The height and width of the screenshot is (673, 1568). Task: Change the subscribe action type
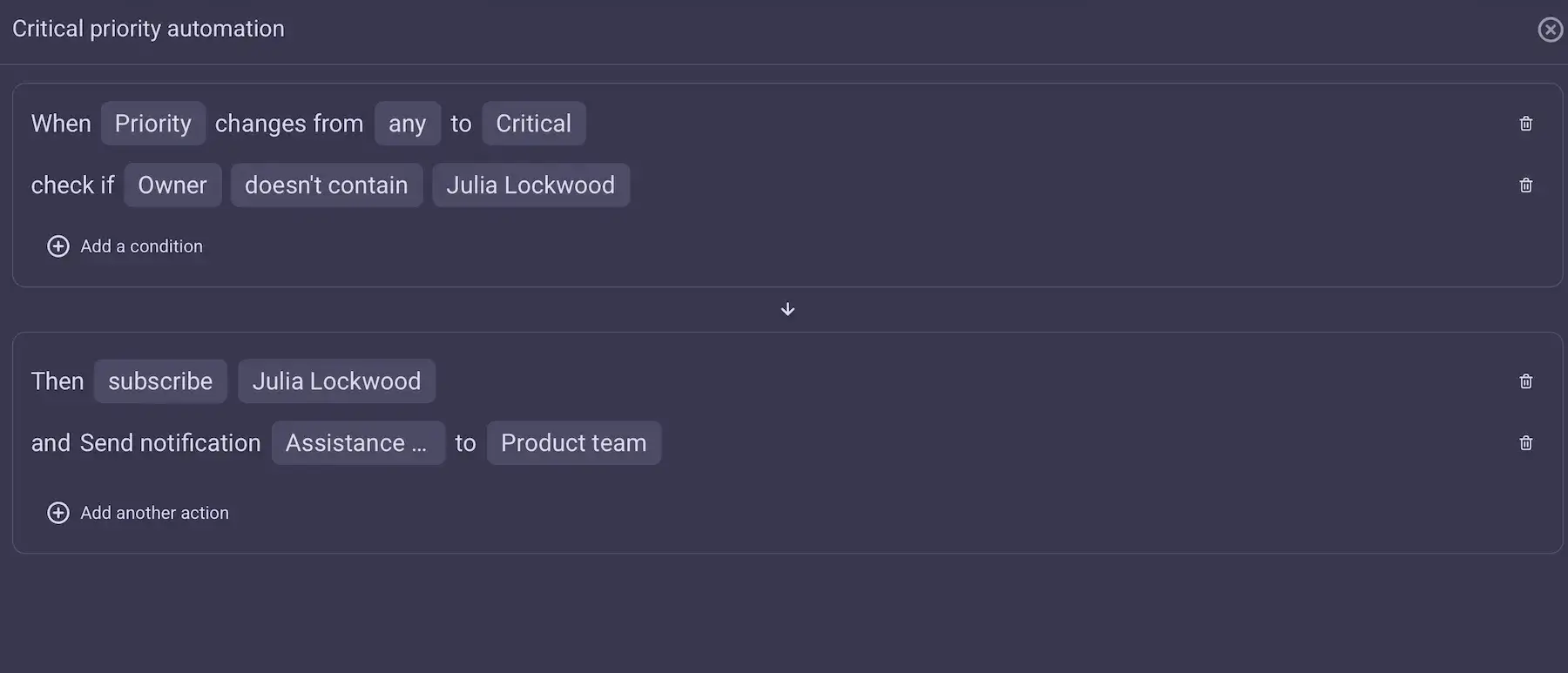click(x=160, y=380)
